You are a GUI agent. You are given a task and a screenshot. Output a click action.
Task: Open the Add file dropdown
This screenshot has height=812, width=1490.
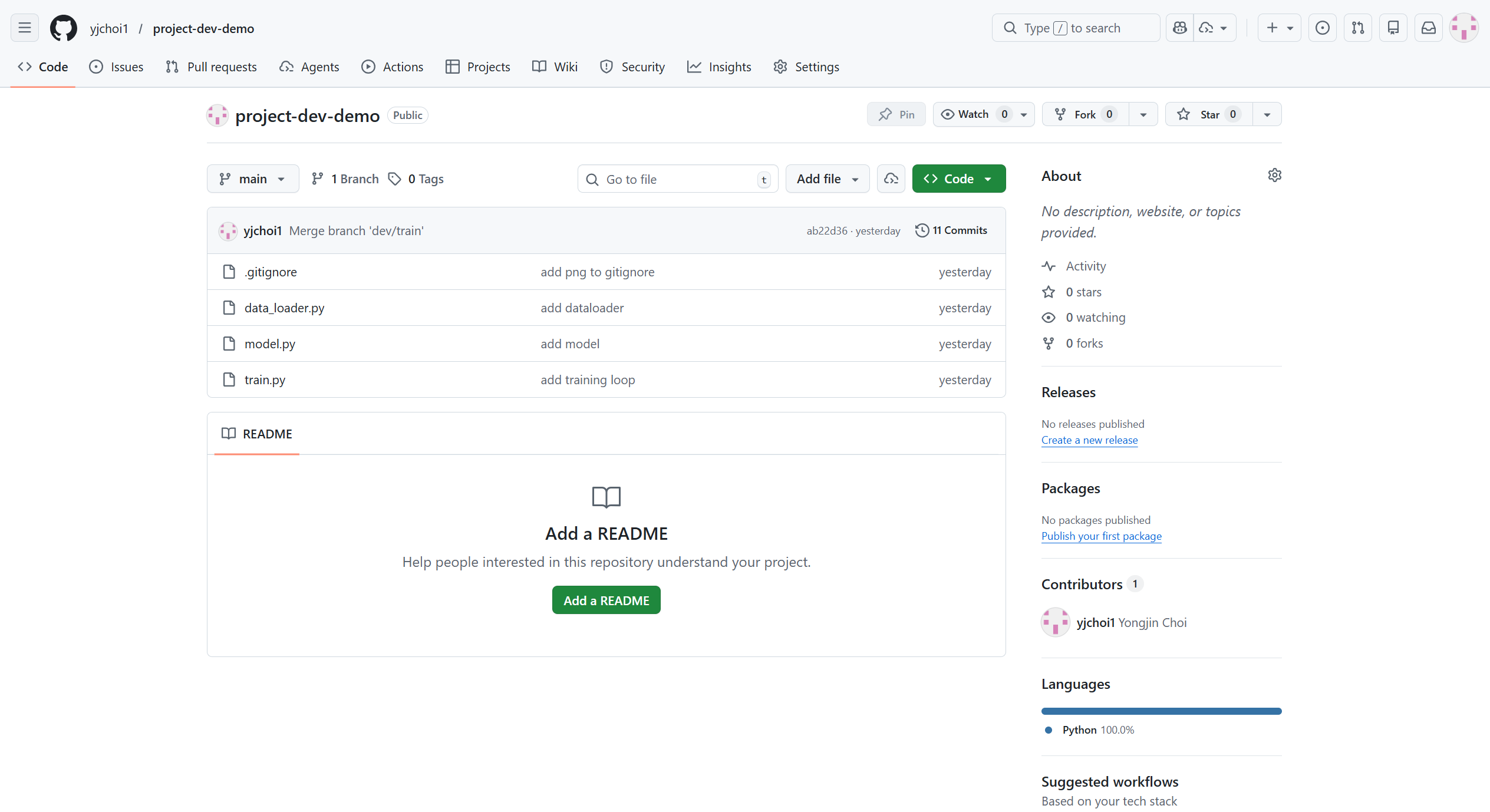[827, 178]
